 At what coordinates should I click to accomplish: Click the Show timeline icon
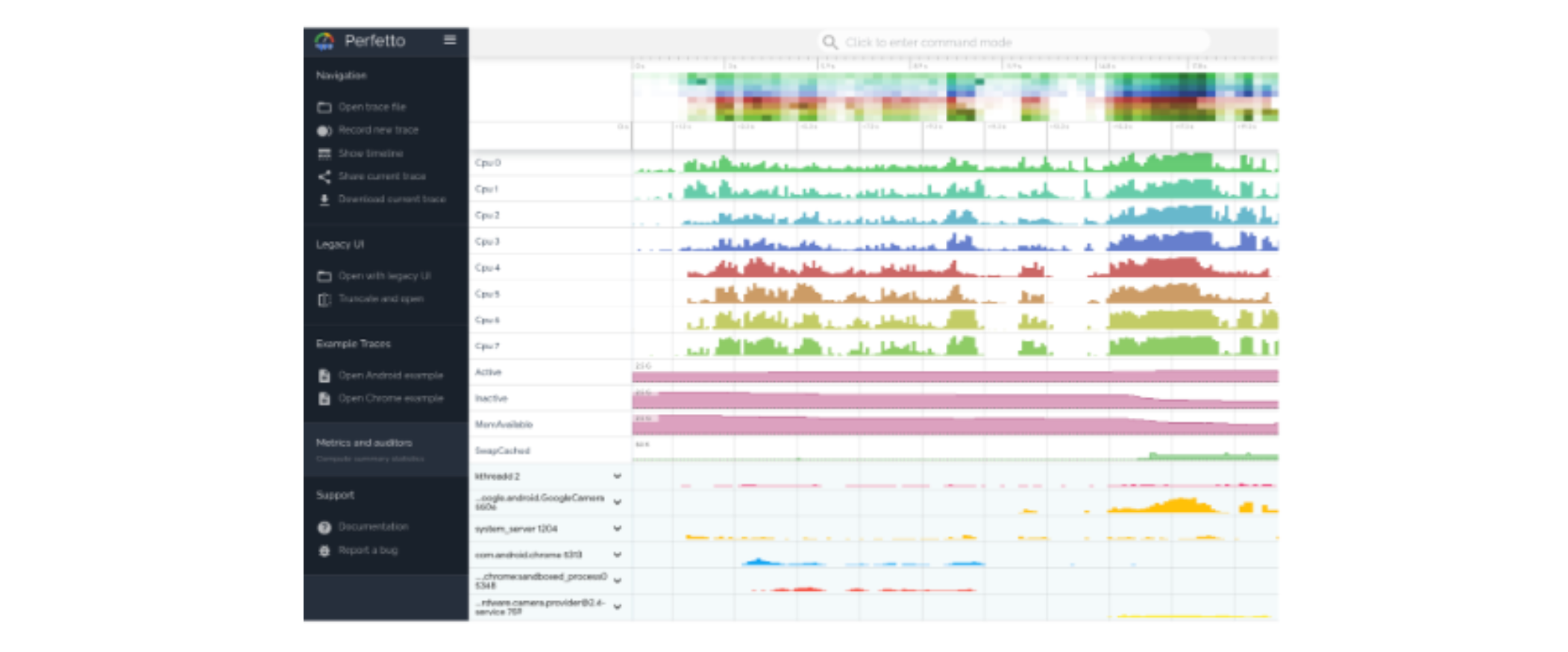click(x=324, y=154)
